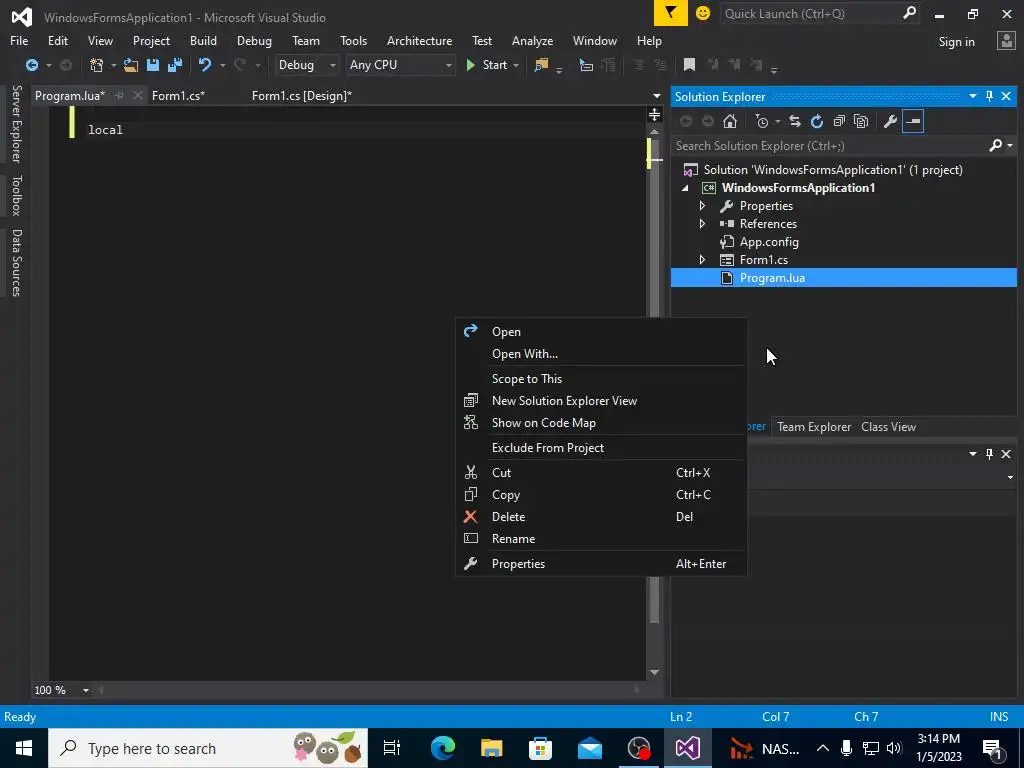Click the editor scrollbar down arrow
Screen dimensions: 1024x768
[654, 672]
